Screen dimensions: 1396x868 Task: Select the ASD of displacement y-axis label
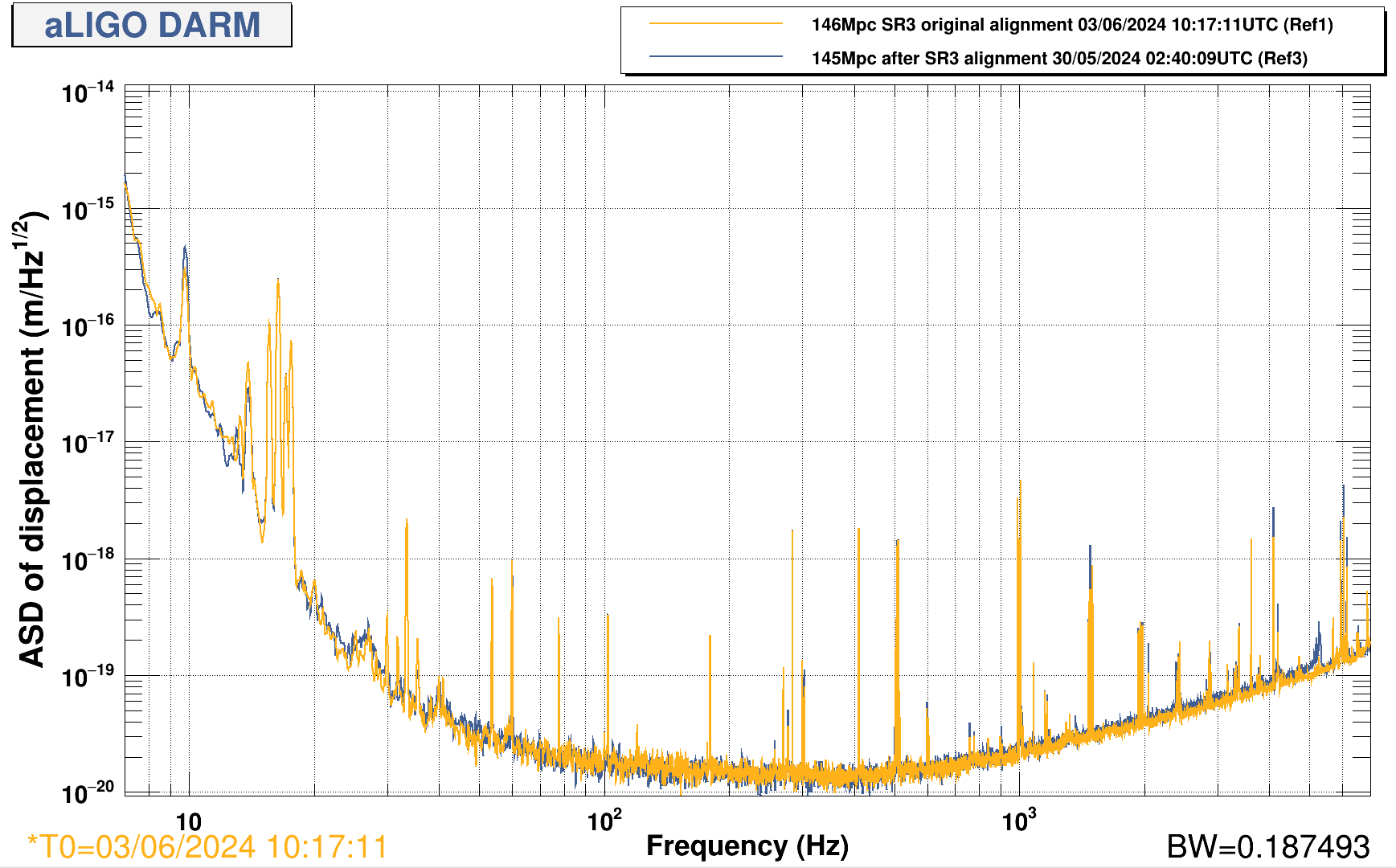(x=32, y=439)
